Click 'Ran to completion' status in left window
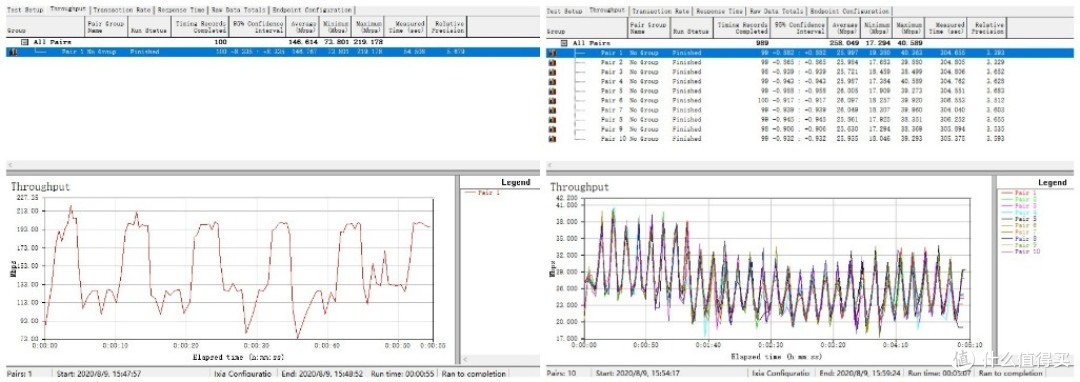Viewport: 1080px width, 382px height. [474, 374]
